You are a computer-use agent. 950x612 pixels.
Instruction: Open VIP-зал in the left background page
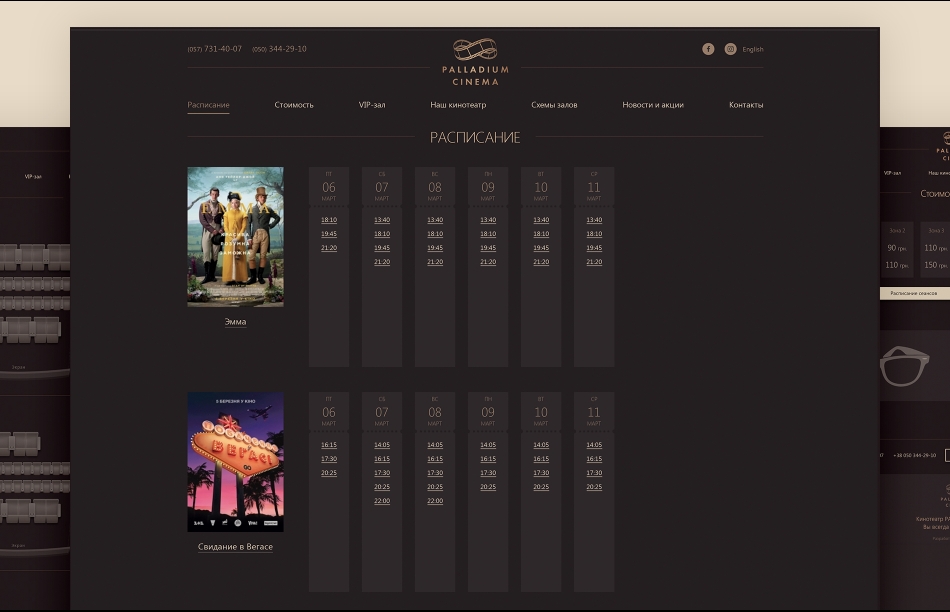(x=33, y=176)
